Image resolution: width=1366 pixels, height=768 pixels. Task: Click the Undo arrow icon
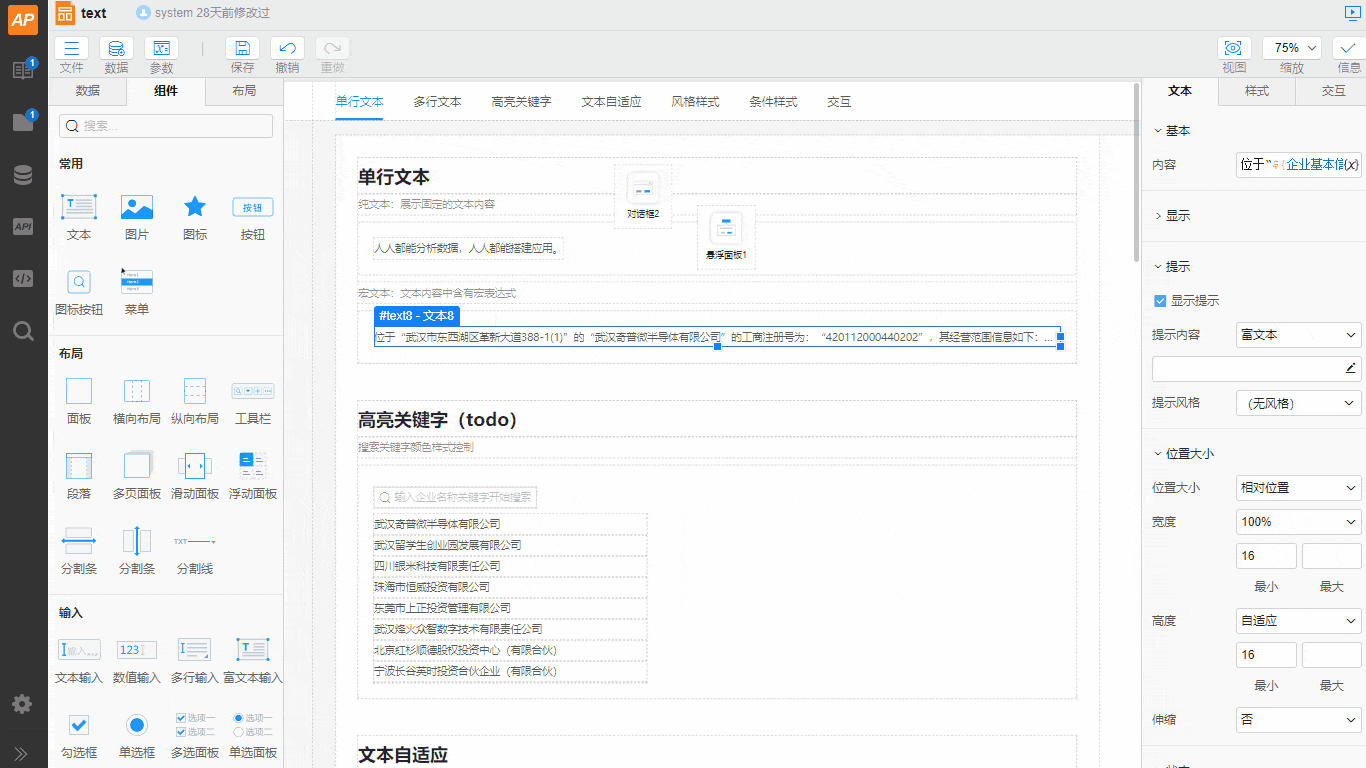(287, 48)
